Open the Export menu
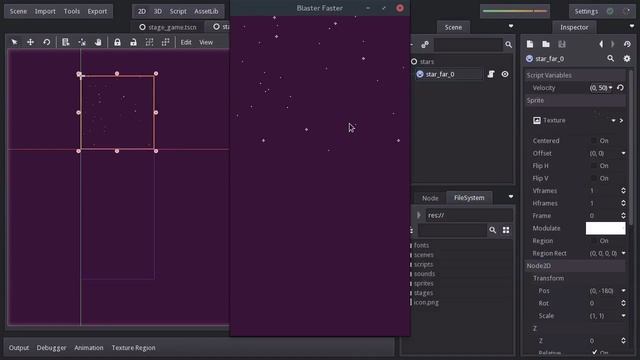640x360 pixels. (97, 11)
